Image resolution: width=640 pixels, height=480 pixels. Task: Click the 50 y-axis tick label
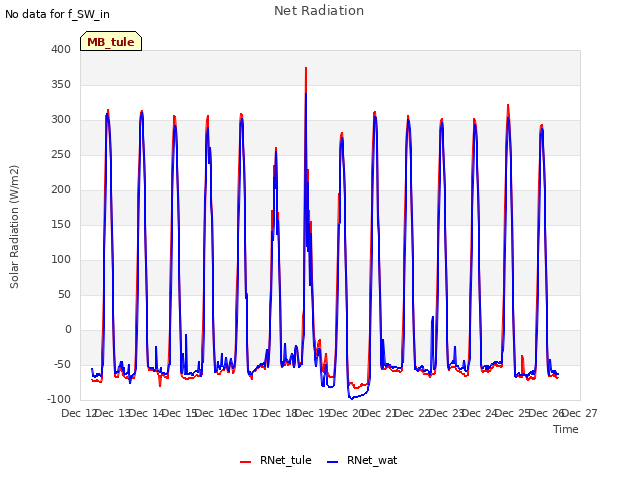(x=64, y=295)
